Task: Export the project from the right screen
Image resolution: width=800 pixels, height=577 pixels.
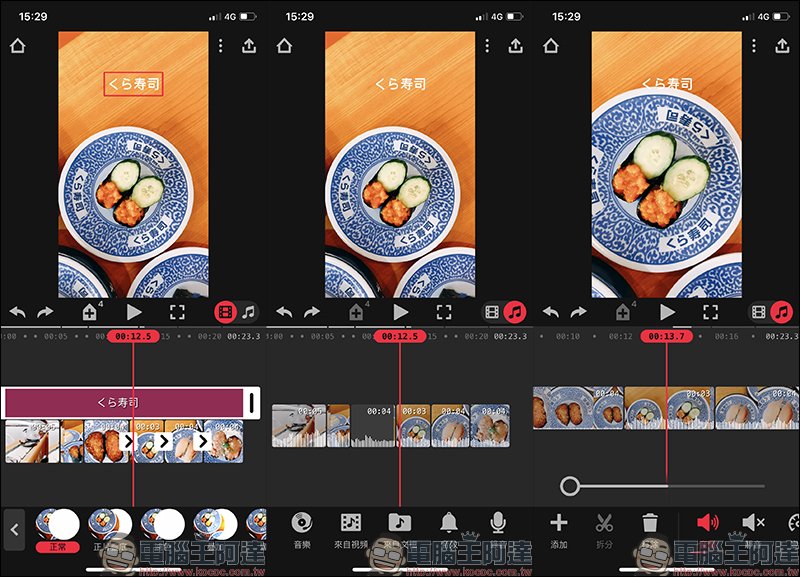Action: click(x=783, y=46)
